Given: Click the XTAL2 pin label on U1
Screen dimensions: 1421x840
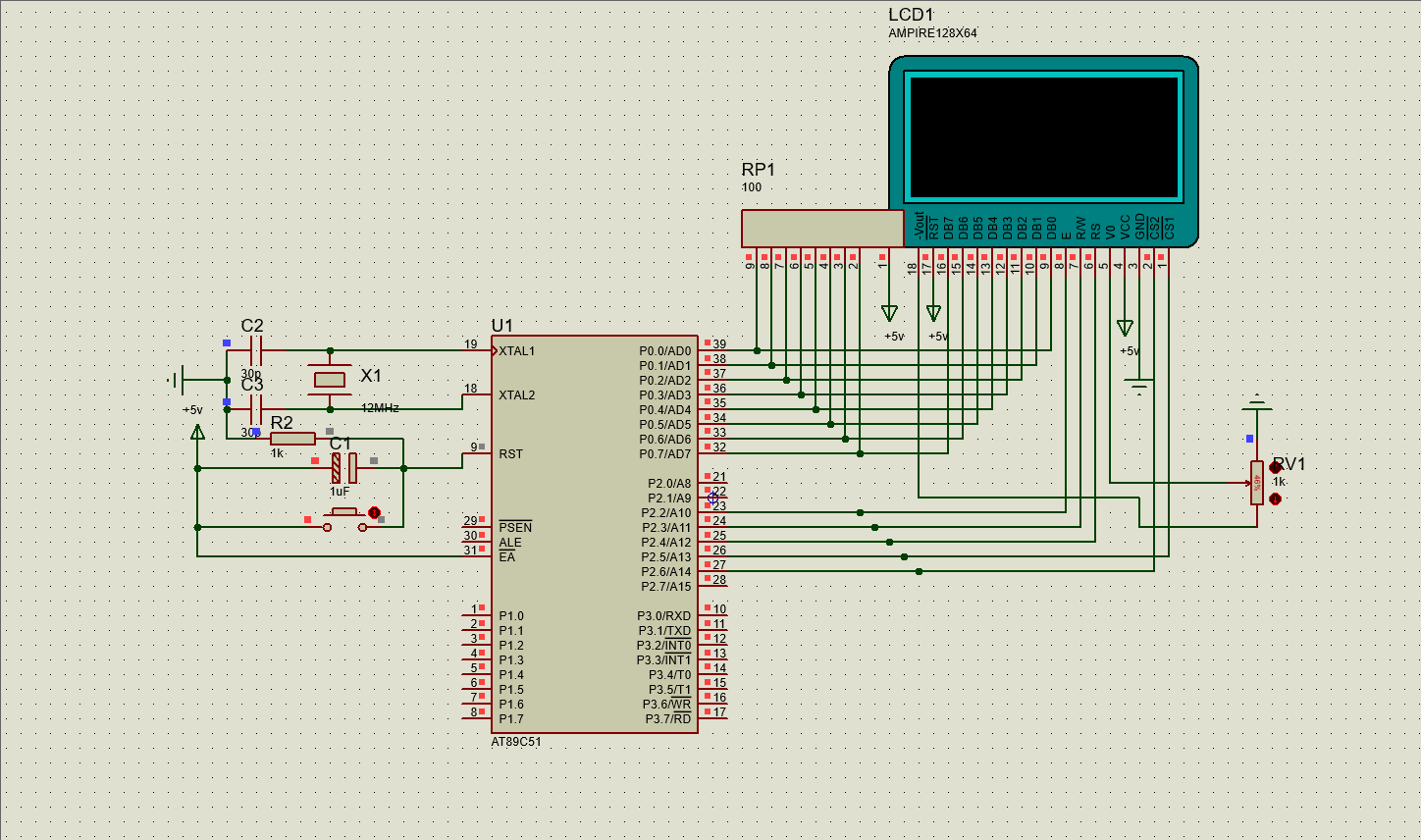Looking at the screenshot, I should tap(517, 395).
